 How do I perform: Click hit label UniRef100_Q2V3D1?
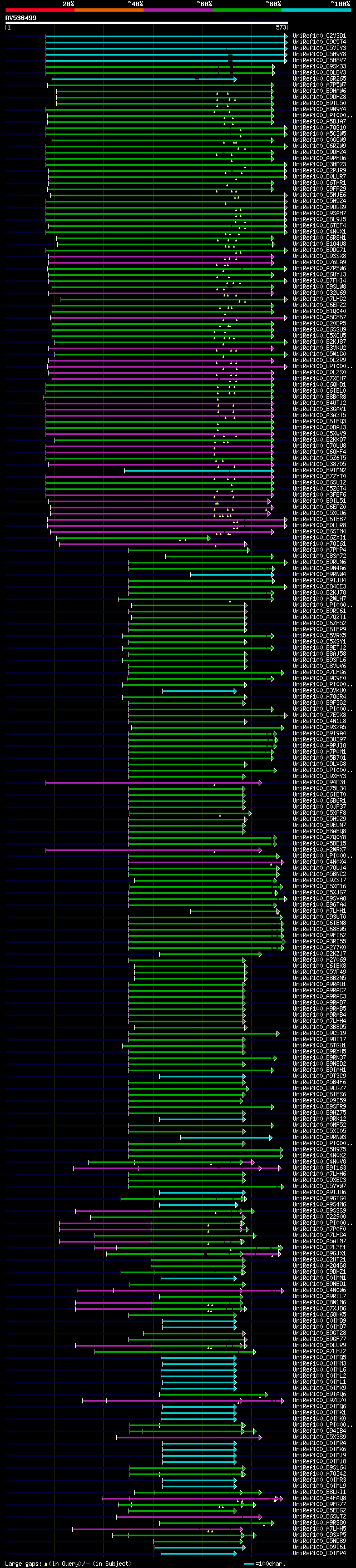319,36
